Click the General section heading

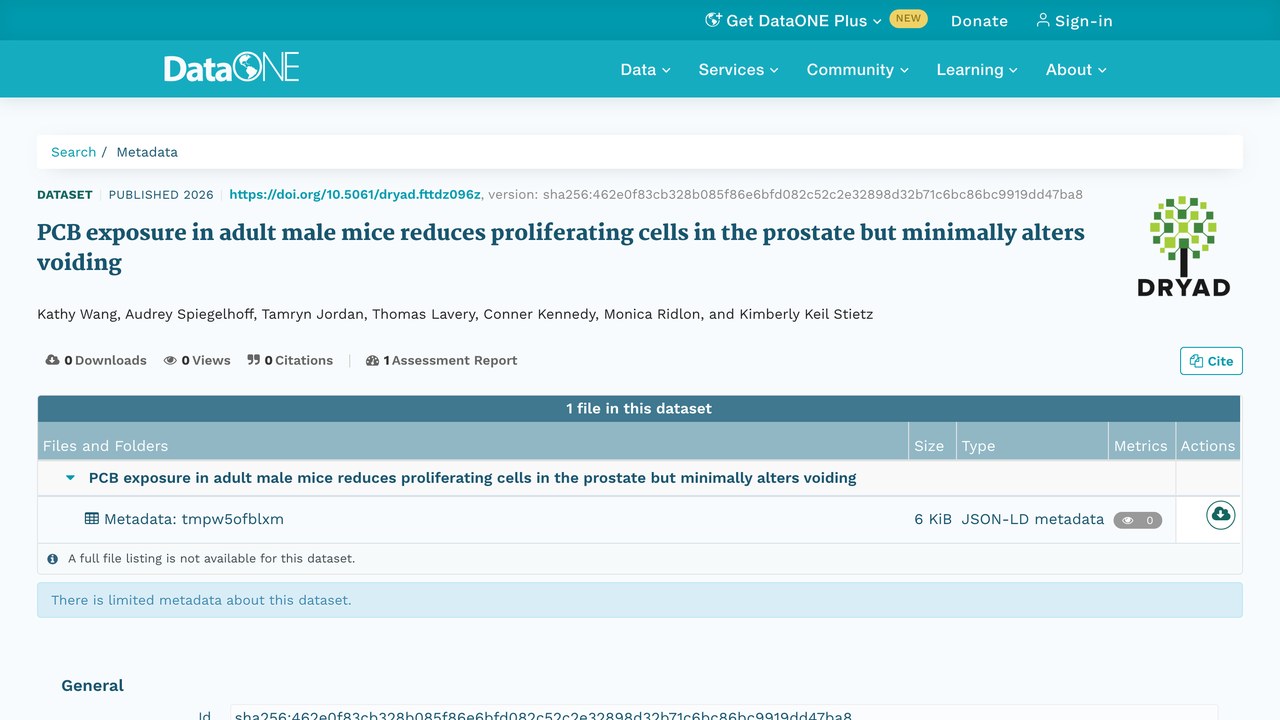[92, 685]
